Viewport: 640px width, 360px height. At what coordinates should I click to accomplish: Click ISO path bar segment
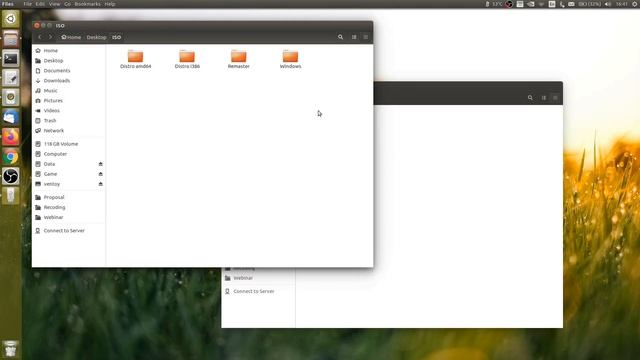[116, 37]
